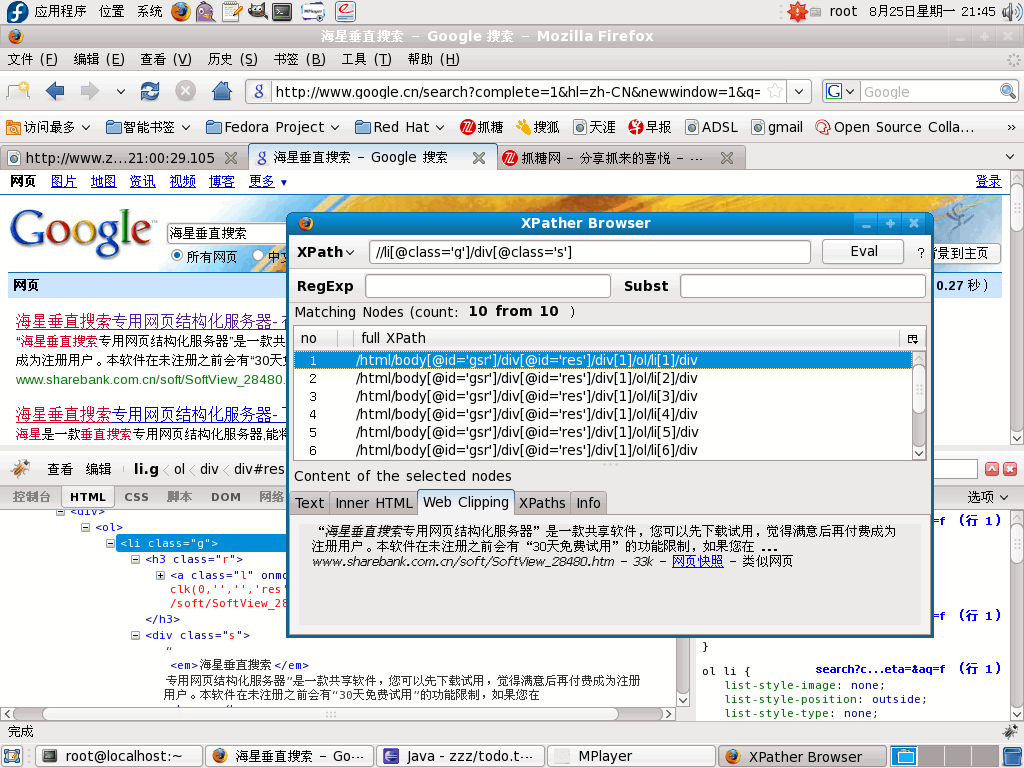Image resolution: width=1024 pixels, height=768 pixels.
Task: Click the Firebug minimize red up-arrow icon
Action: (x=992, y=469)
